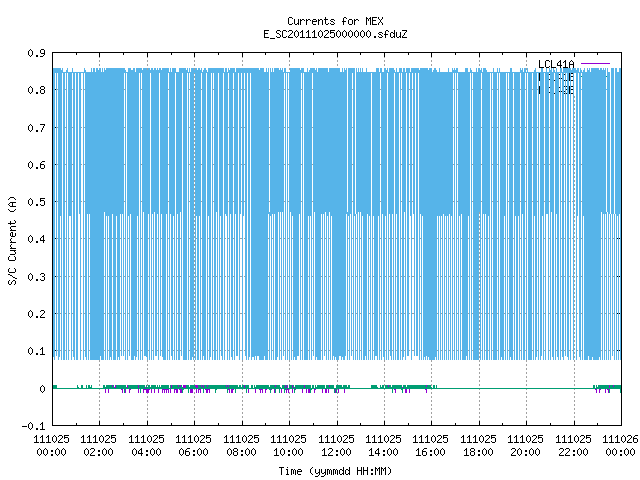Click the 0.5 y-axis tick label

point(36,202)
